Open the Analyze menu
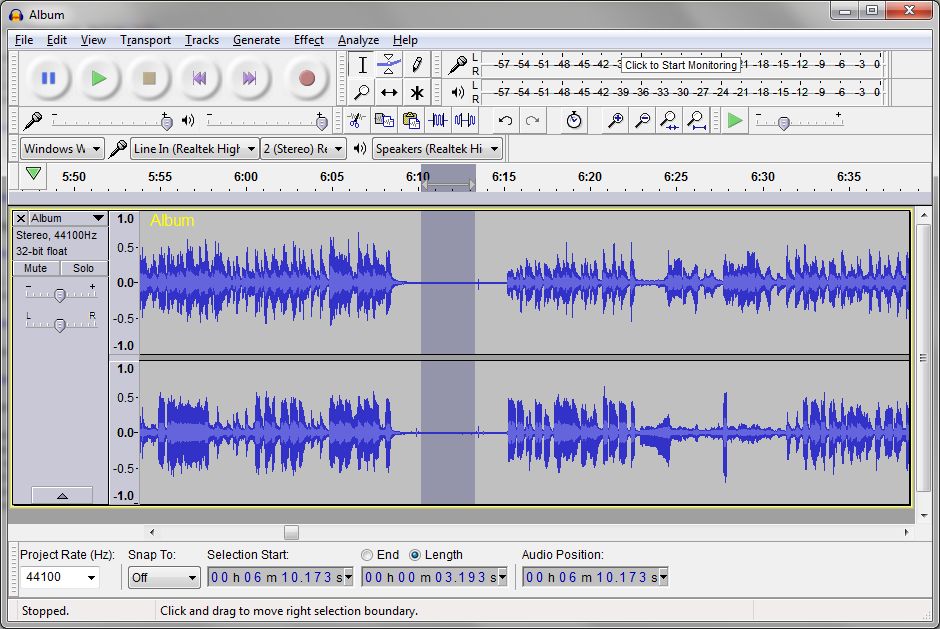 [358, 40]
